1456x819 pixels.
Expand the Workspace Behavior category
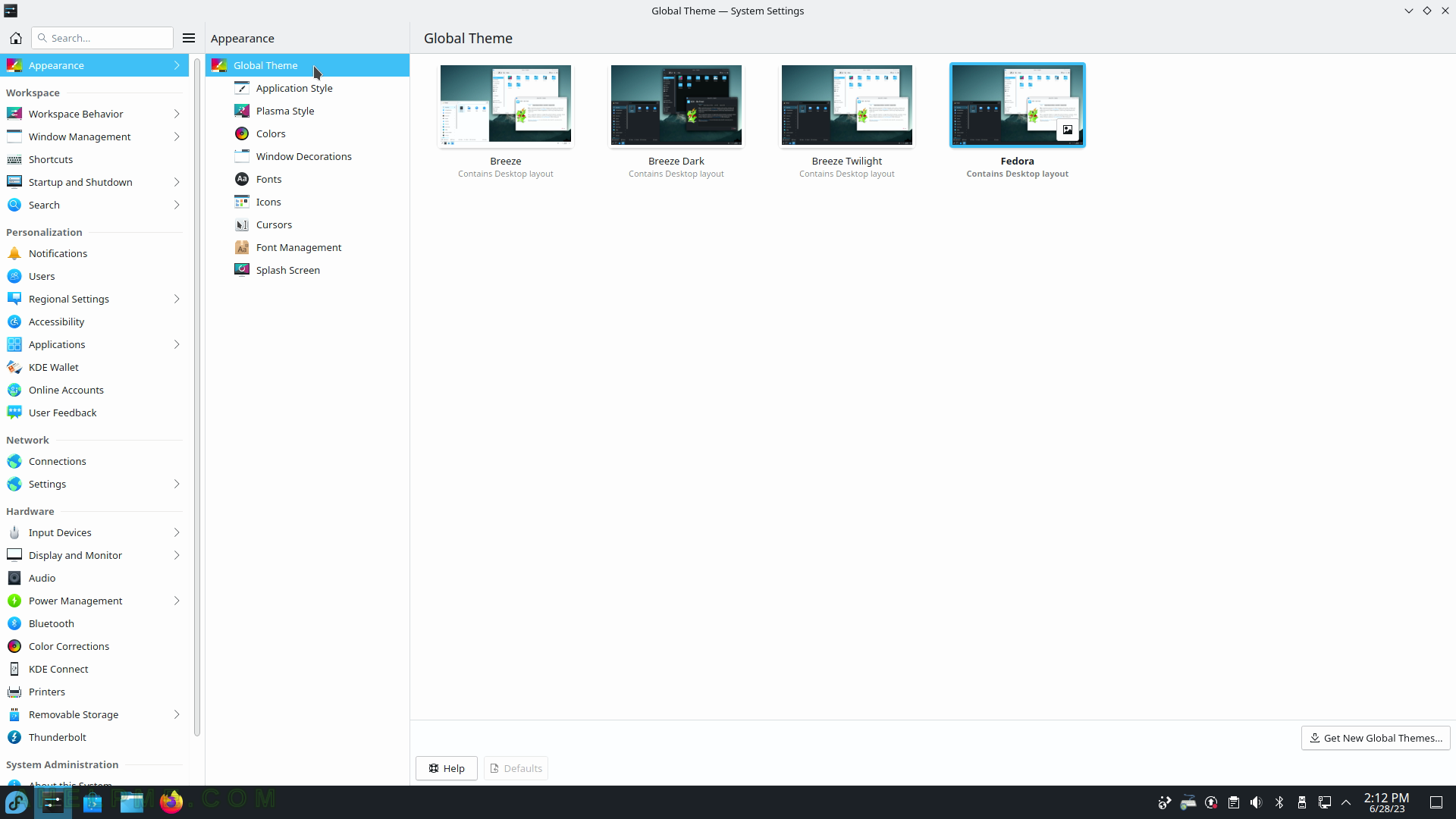pos(177,114)
